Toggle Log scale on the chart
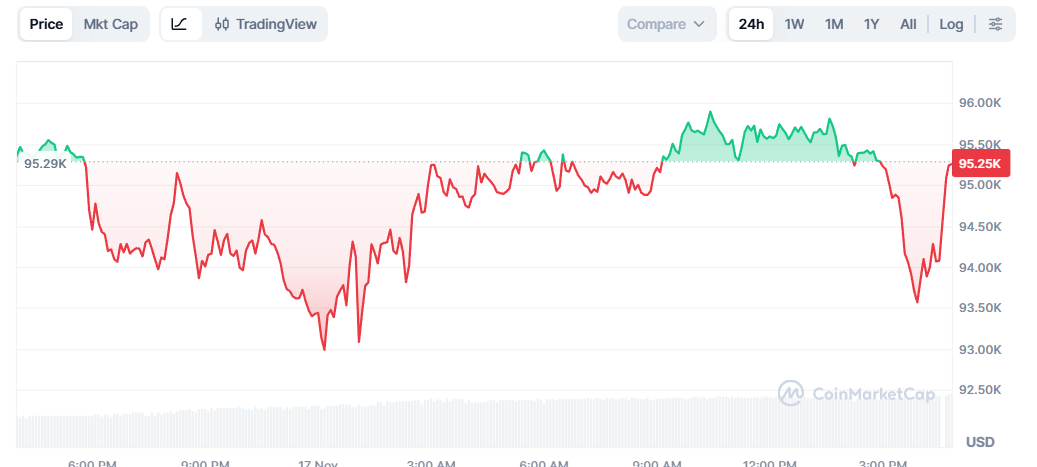Screen dimensions: 1037x467 [951, 24]
